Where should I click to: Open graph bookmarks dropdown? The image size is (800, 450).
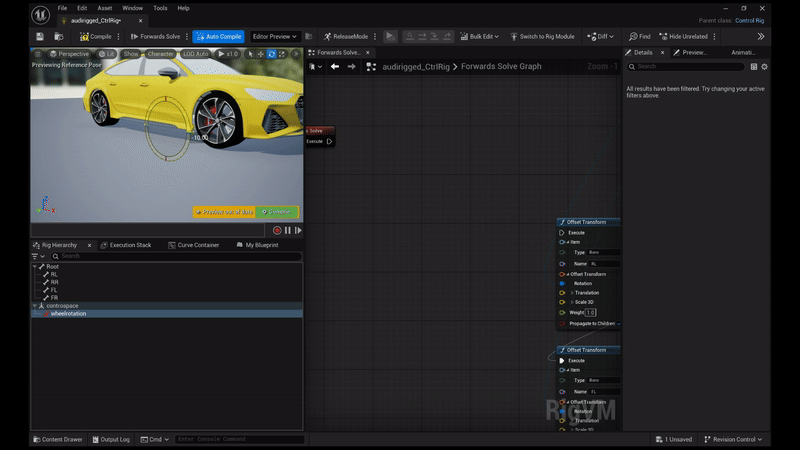tap(315, 66)
